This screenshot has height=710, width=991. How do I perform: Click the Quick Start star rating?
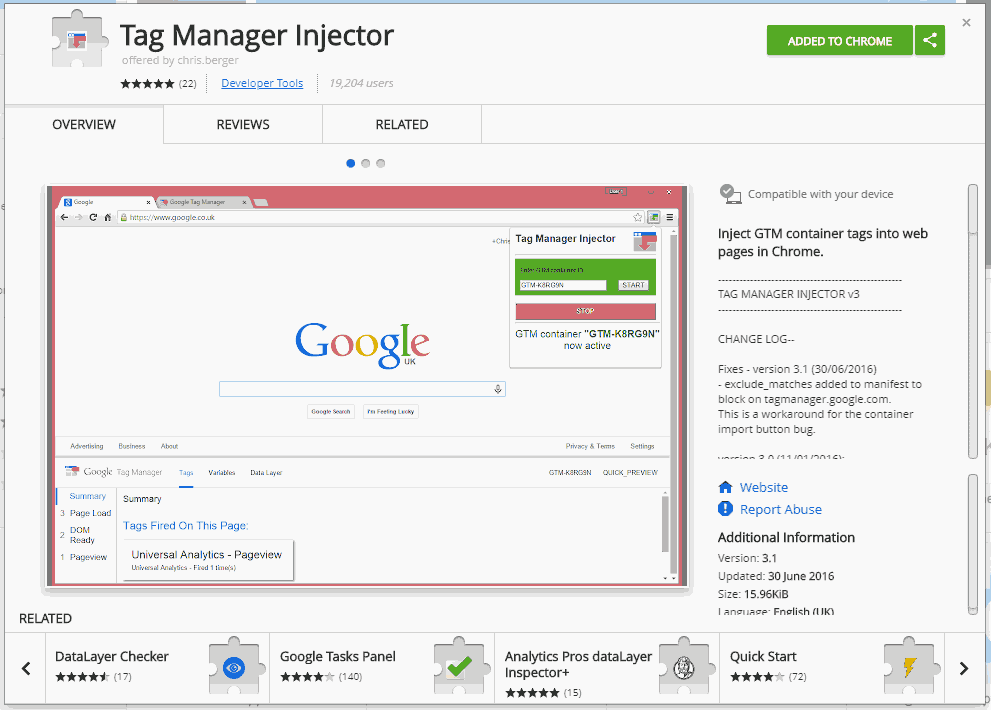(757, 677)
